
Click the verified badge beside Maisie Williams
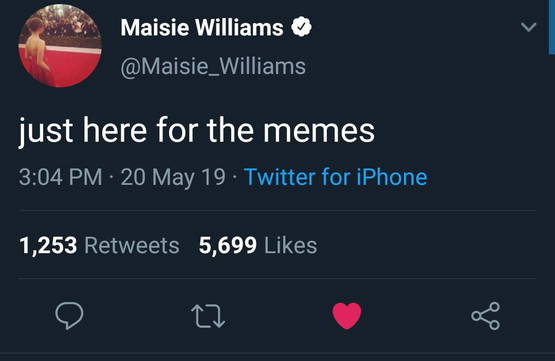(x=301, y=27)
